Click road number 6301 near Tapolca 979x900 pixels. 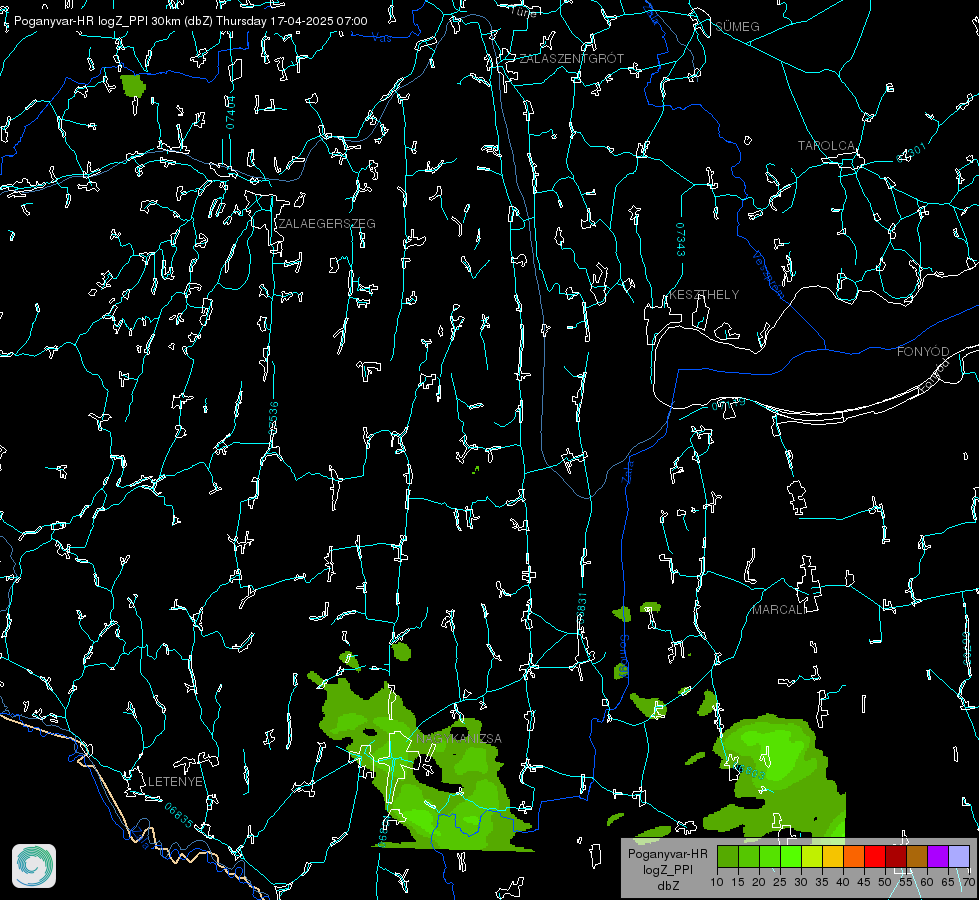(912, 152)
